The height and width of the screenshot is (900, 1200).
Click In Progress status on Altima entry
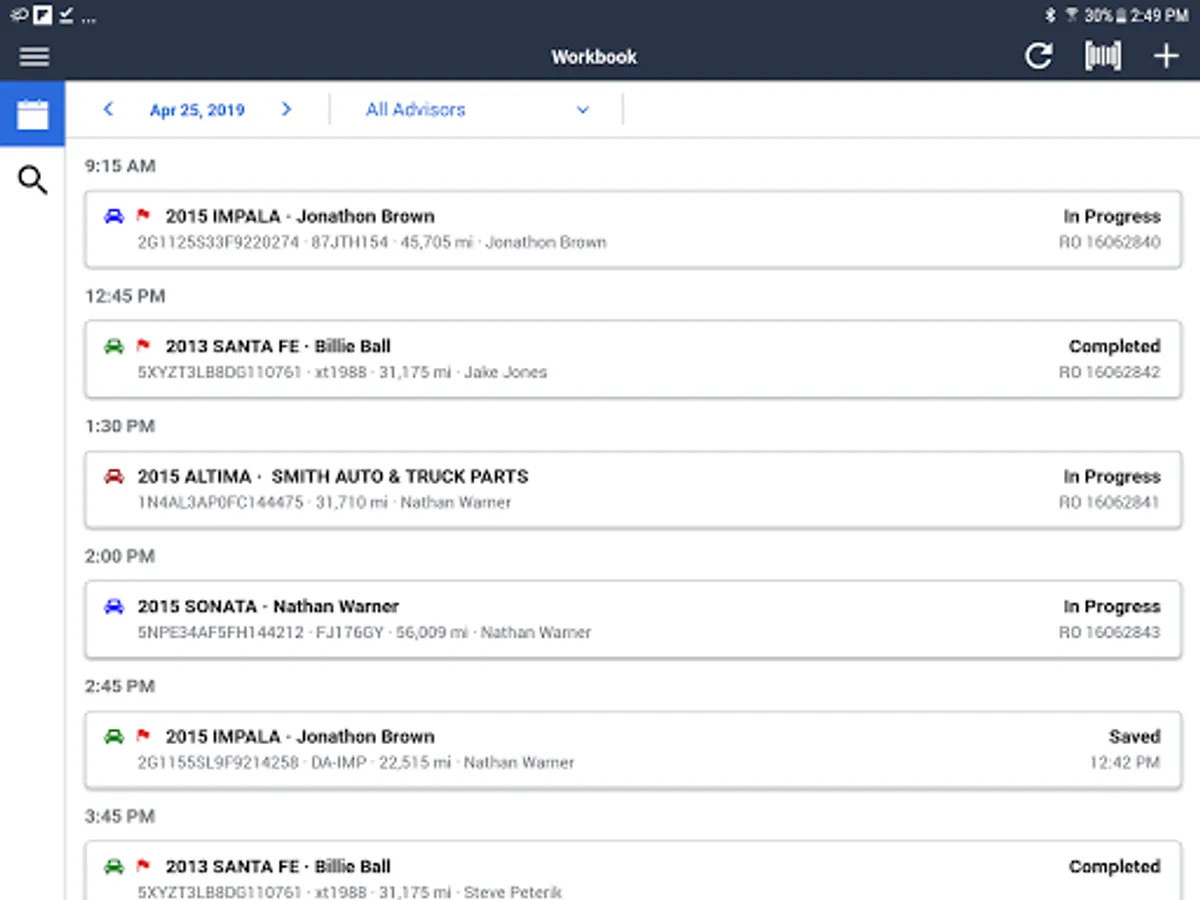pos(1112,477)
